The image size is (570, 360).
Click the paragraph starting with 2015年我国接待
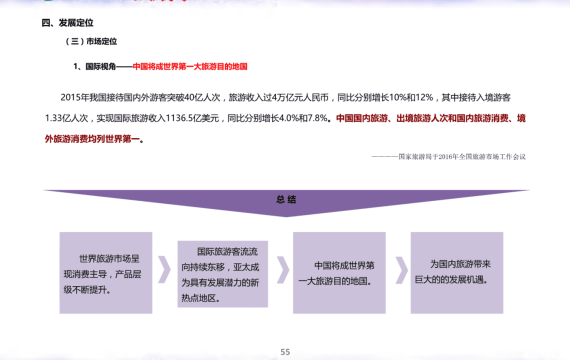pos(285,118)
